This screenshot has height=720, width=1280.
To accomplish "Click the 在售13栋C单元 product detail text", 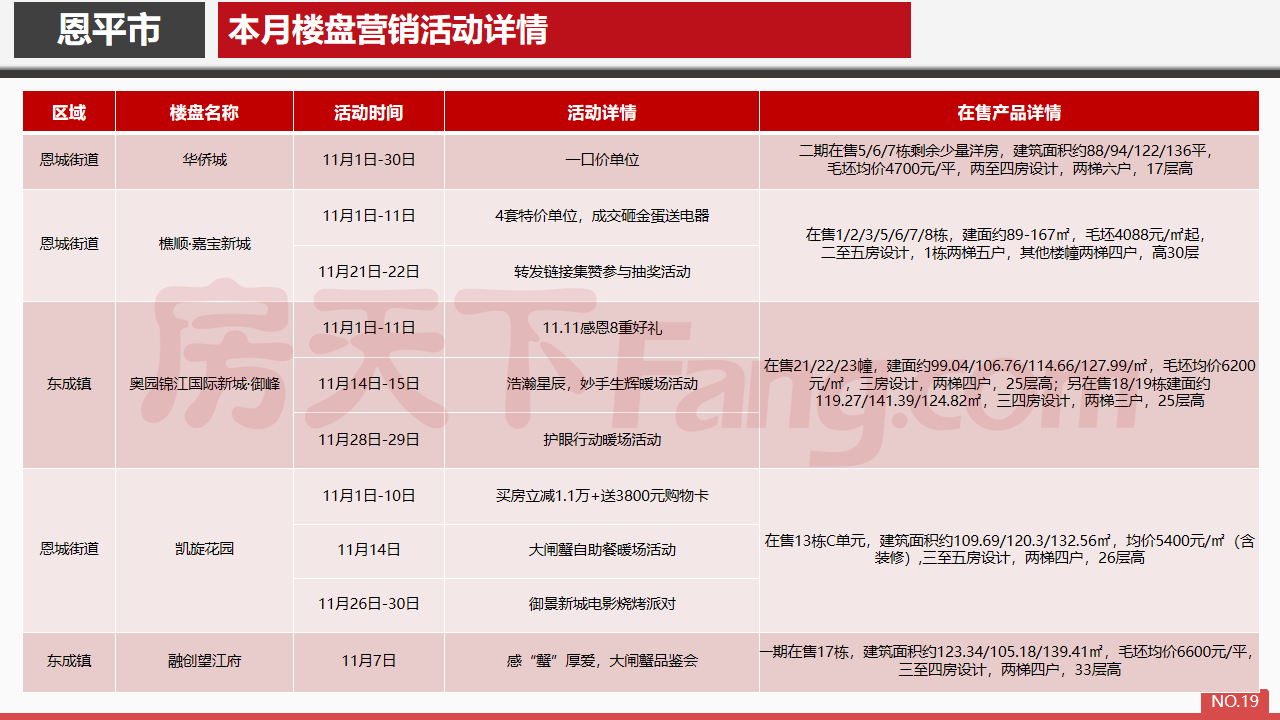I will [x=1009, y=549].
